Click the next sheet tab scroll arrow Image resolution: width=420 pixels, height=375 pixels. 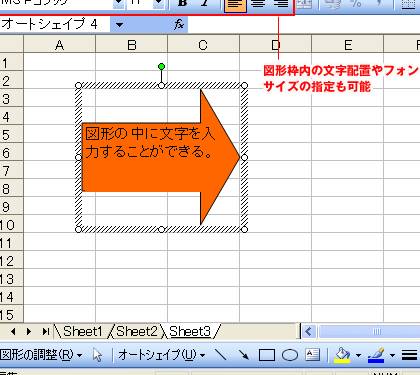pos(29,331)
